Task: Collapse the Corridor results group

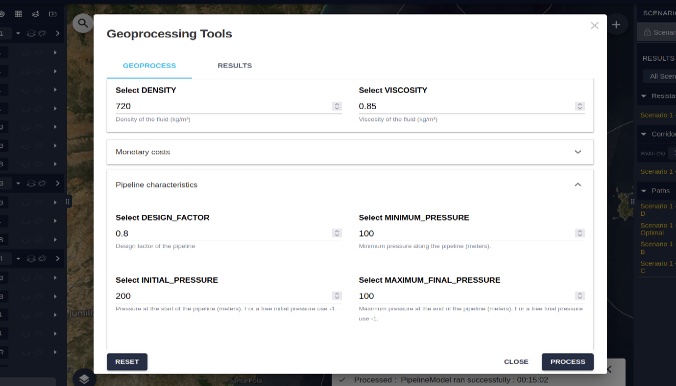Action: [644, 134]
